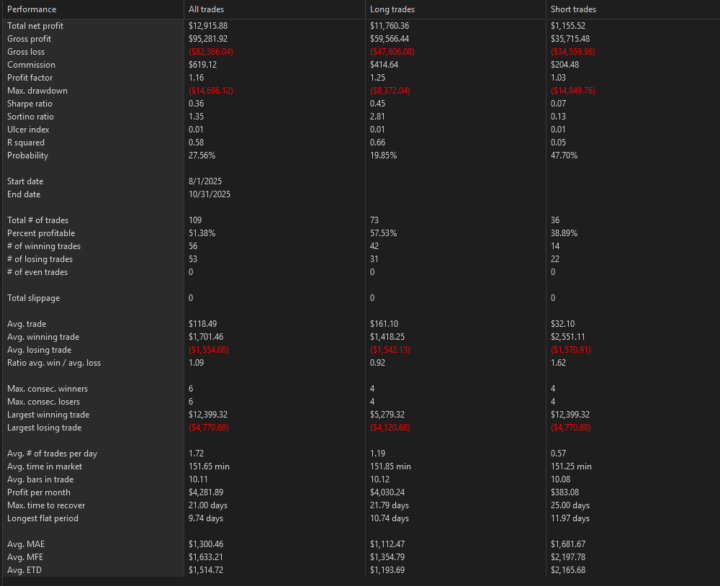This screenshot has width=720, height=586.
Task: Select Long trades Sortino ratio 2.81
Action: pyautogui.click(x=377, y=117)
